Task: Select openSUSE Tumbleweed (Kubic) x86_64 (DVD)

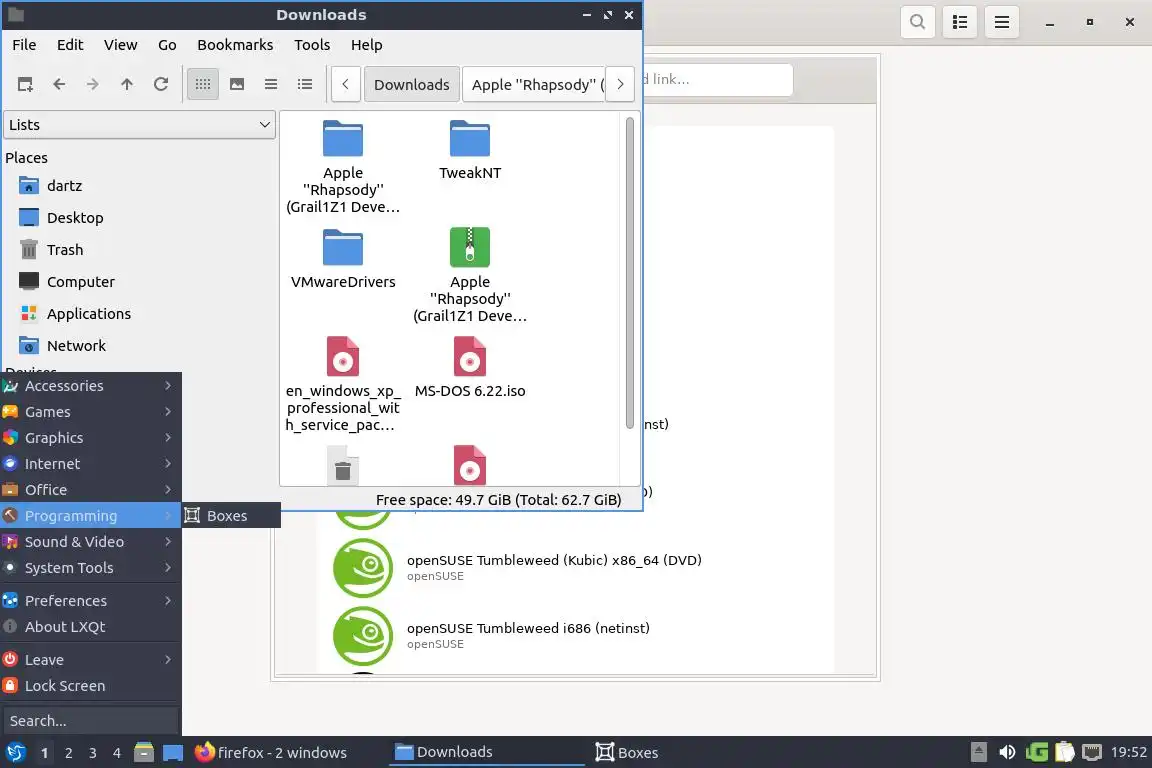Action: point(576,567)
